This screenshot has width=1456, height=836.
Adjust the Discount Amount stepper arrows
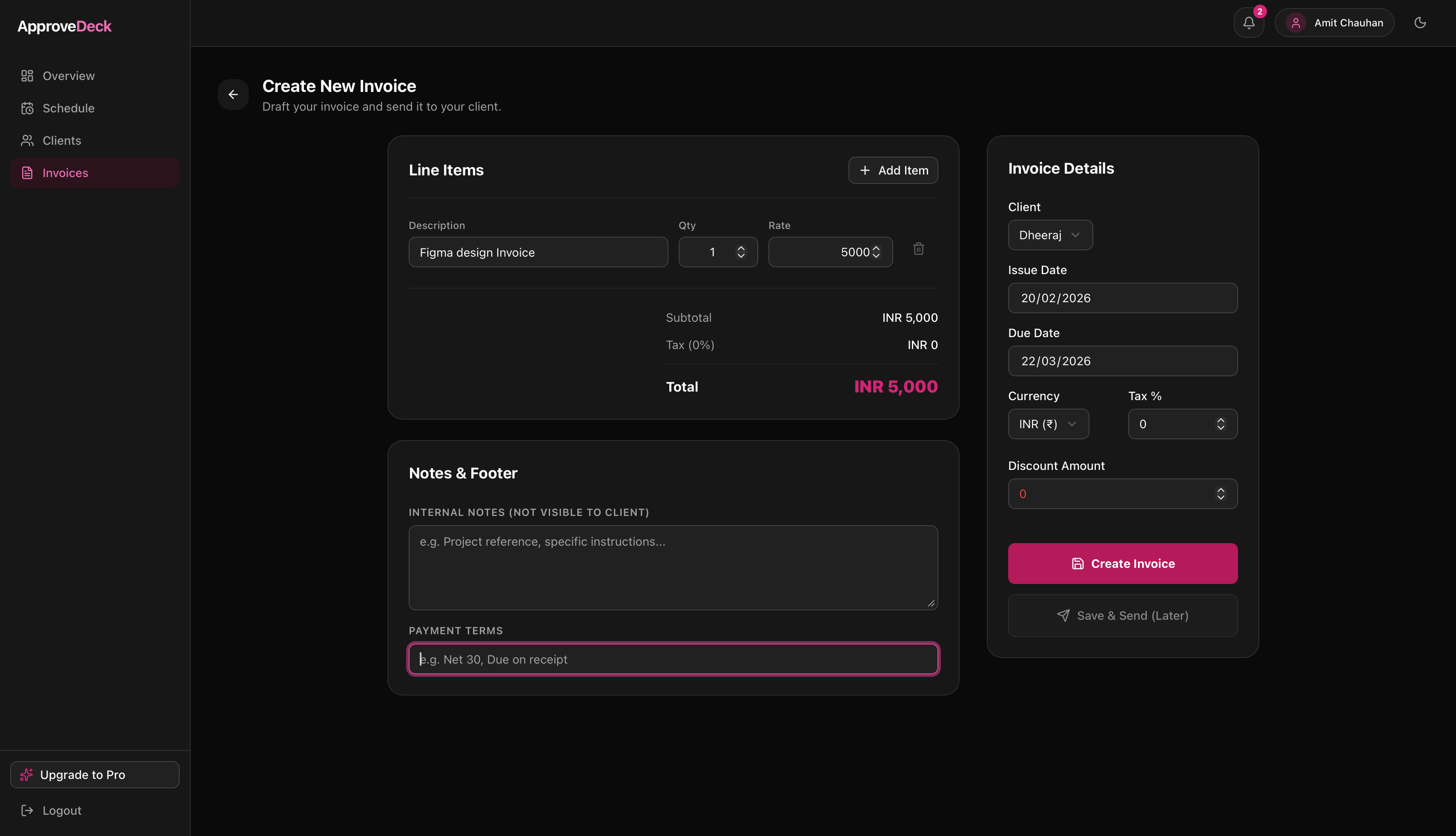click(1221, 494)
